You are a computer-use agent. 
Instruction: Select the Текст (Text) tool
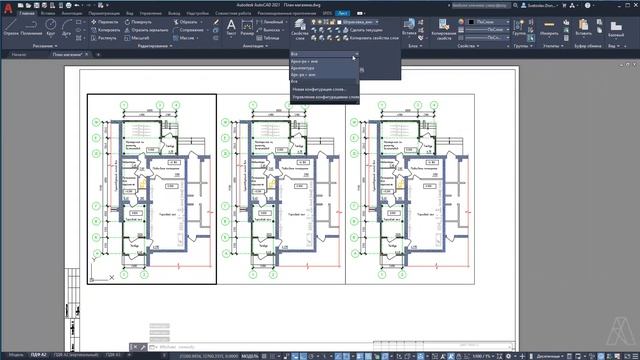pyautogui.click(x=231, y=28)
